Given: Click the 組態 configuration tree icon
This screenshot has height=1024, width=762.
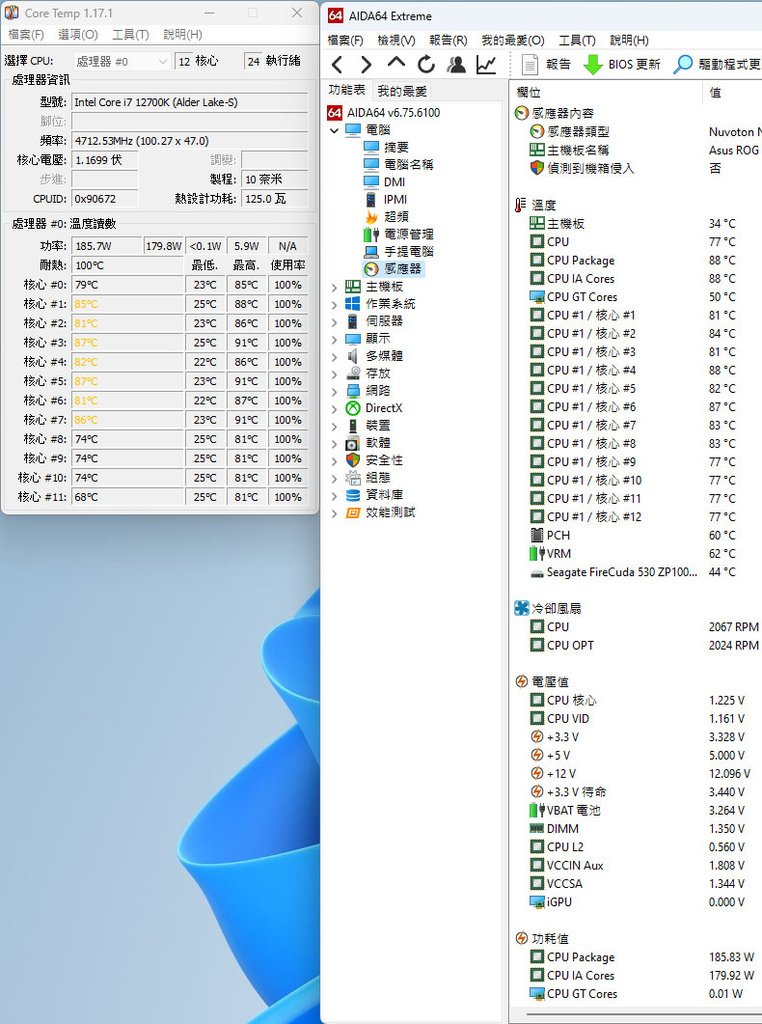Looking at the screenshot, I should 353,477.
